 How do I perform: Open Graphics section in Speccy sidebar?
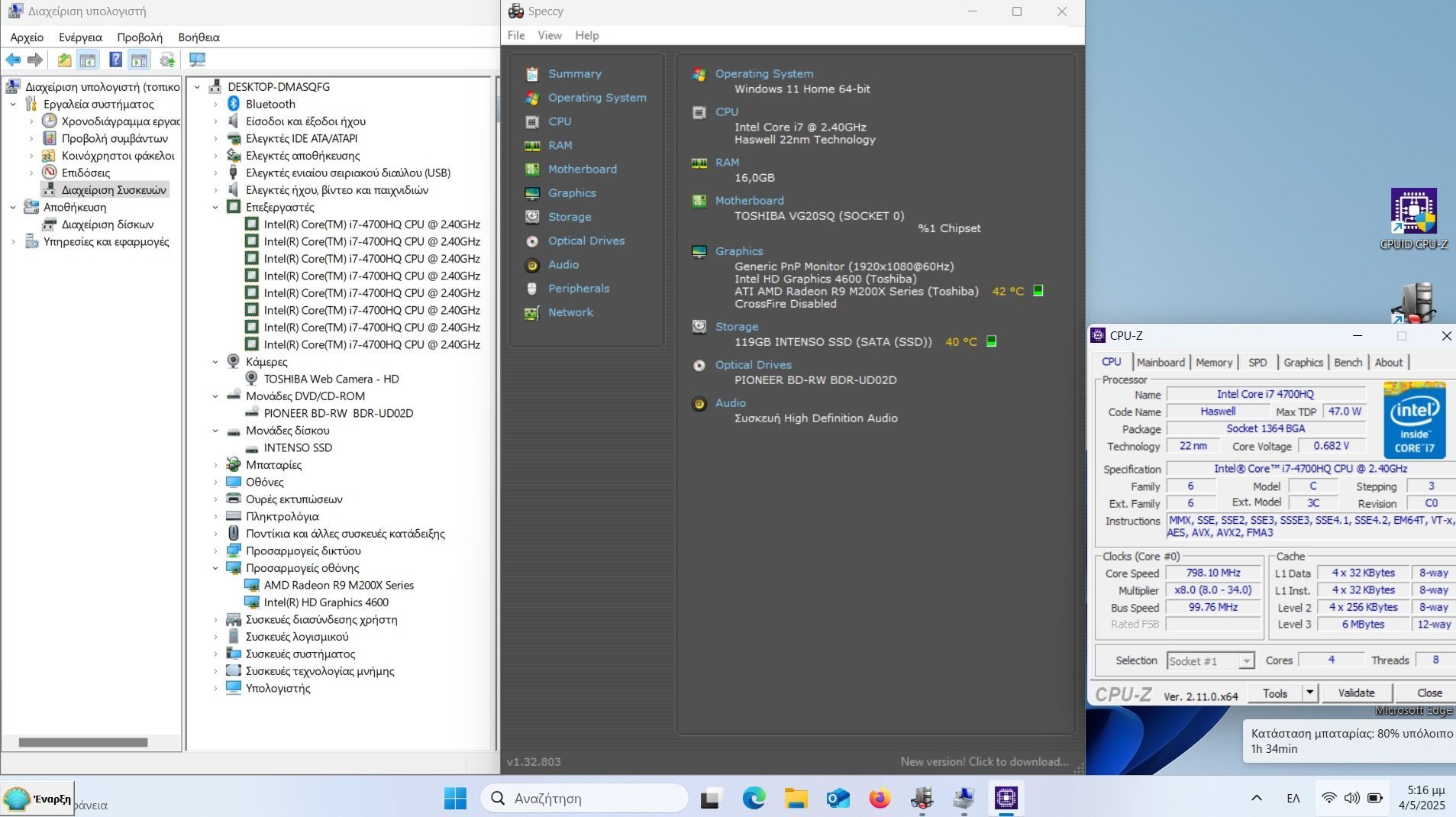(x=571, y=193)
